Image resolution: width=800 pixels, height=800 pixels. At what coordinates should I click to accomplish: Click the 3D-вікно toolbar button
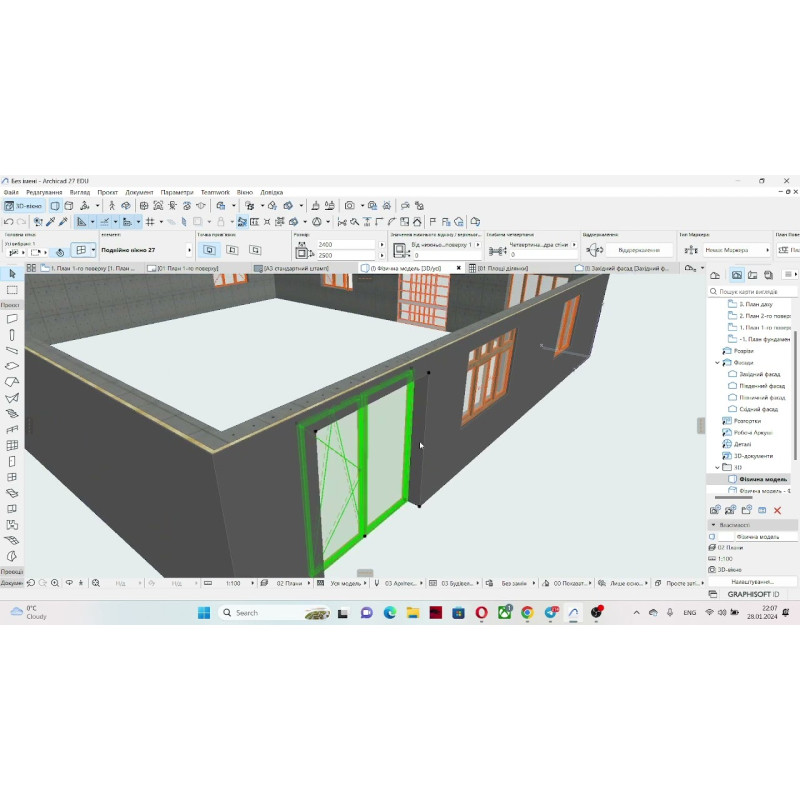pyautogui.click(x=24, y=205)
